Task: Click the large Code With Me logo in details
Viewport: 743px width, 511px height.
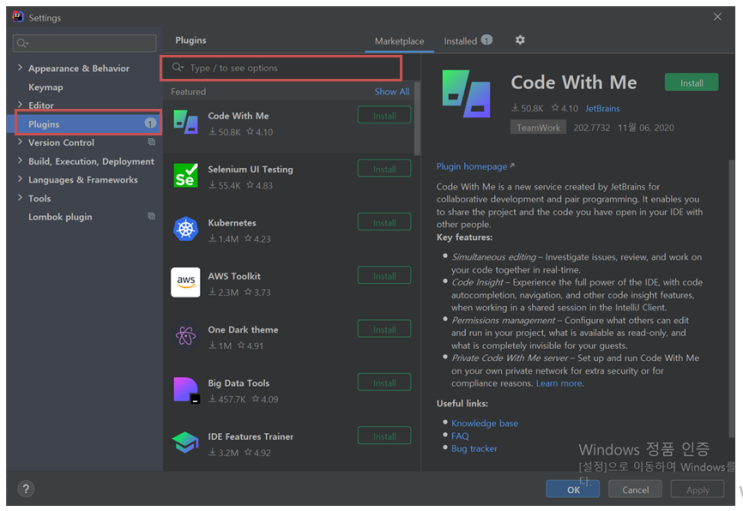Action: pos(466,93)
